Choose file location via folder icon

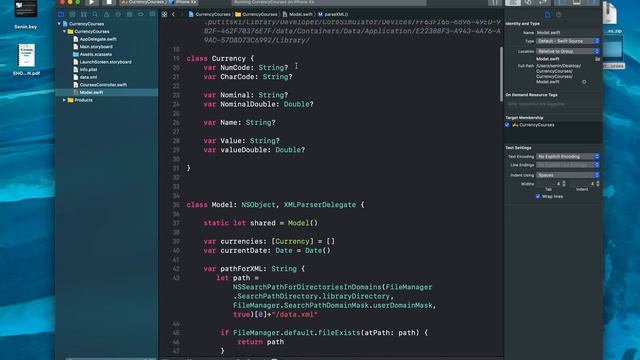click(597, 59)
